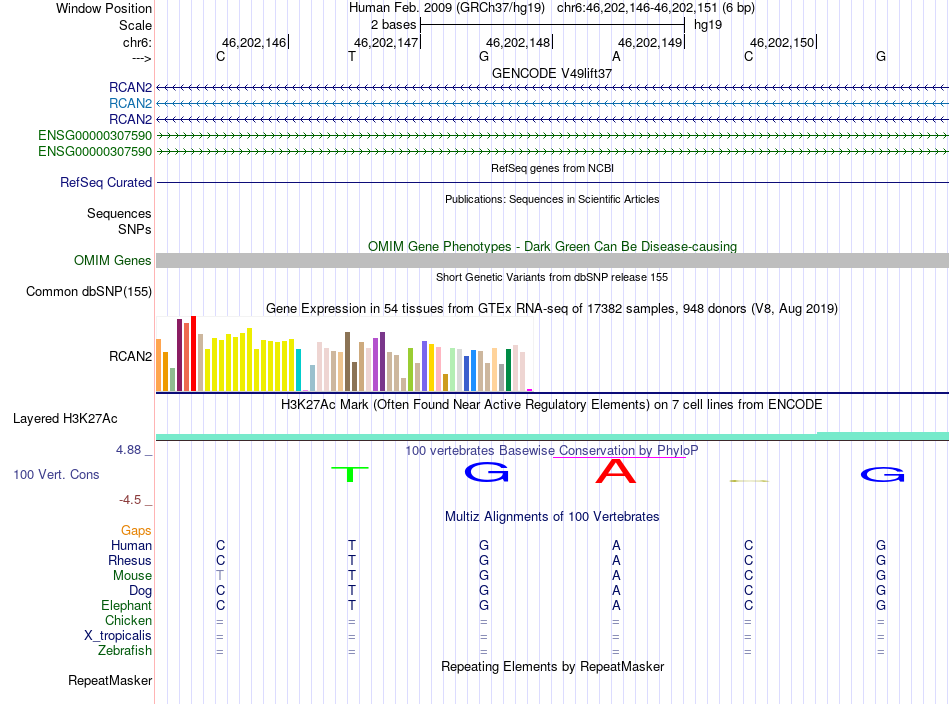Open Repeating Elements by RepeatMasker title
The width and height of the screenshot is (950, 704).
coord(552,666)
